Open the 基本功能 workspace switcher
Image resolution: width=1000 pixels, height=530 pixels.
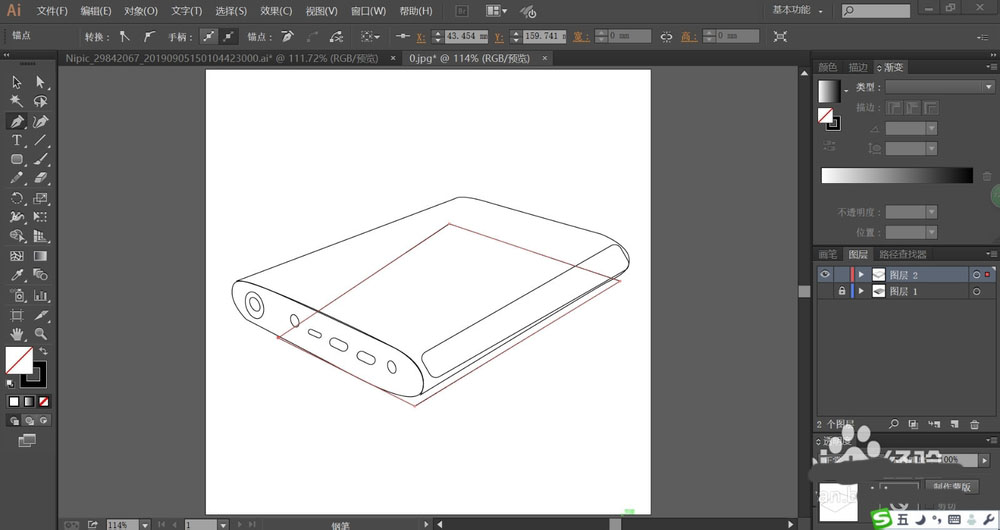(798, 10)
